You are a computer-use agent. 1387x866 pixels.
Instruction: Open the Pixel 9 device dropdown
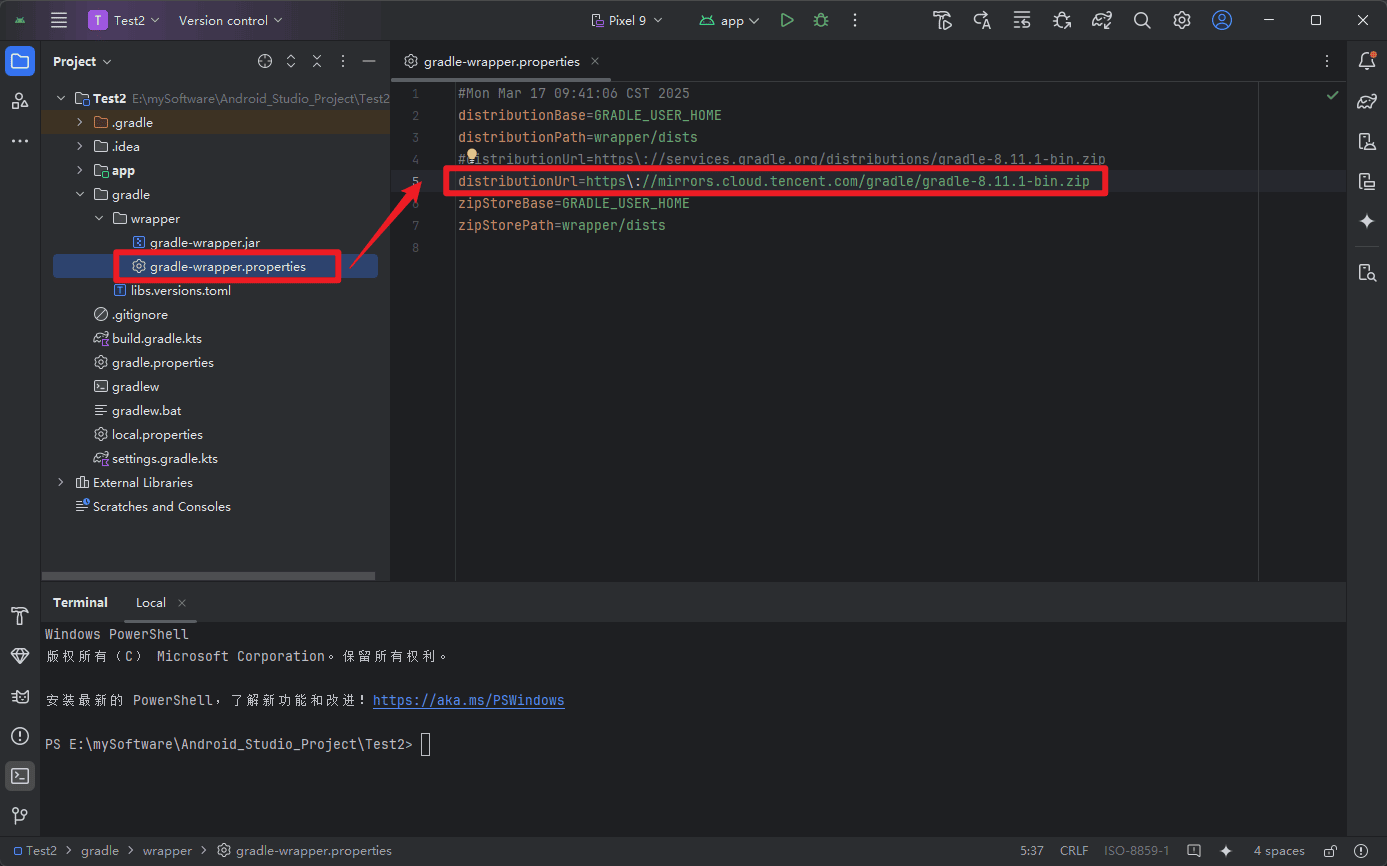coord(627,20)
